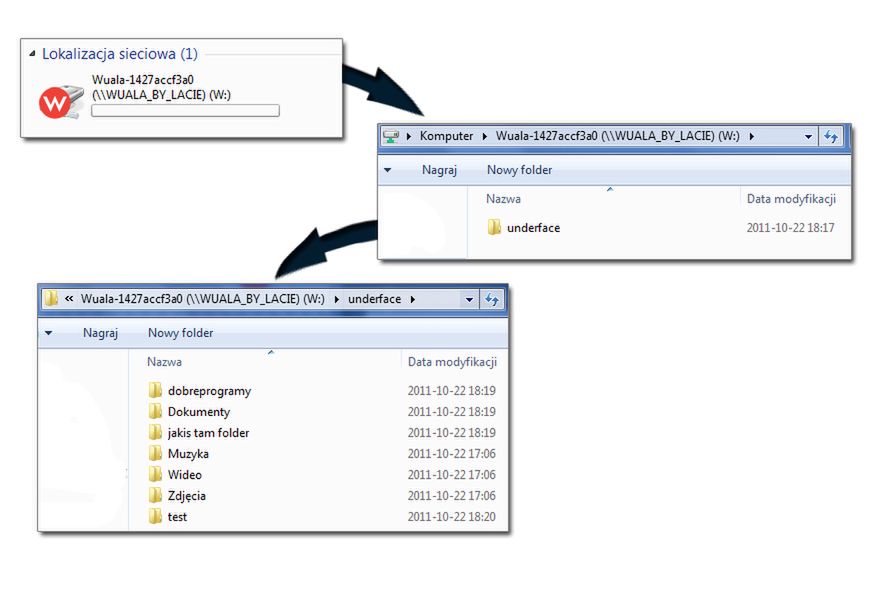Viewport: 885px width, 592px height.
Task: Click underface breadcrumb in lower window
Action: point(374,299)
